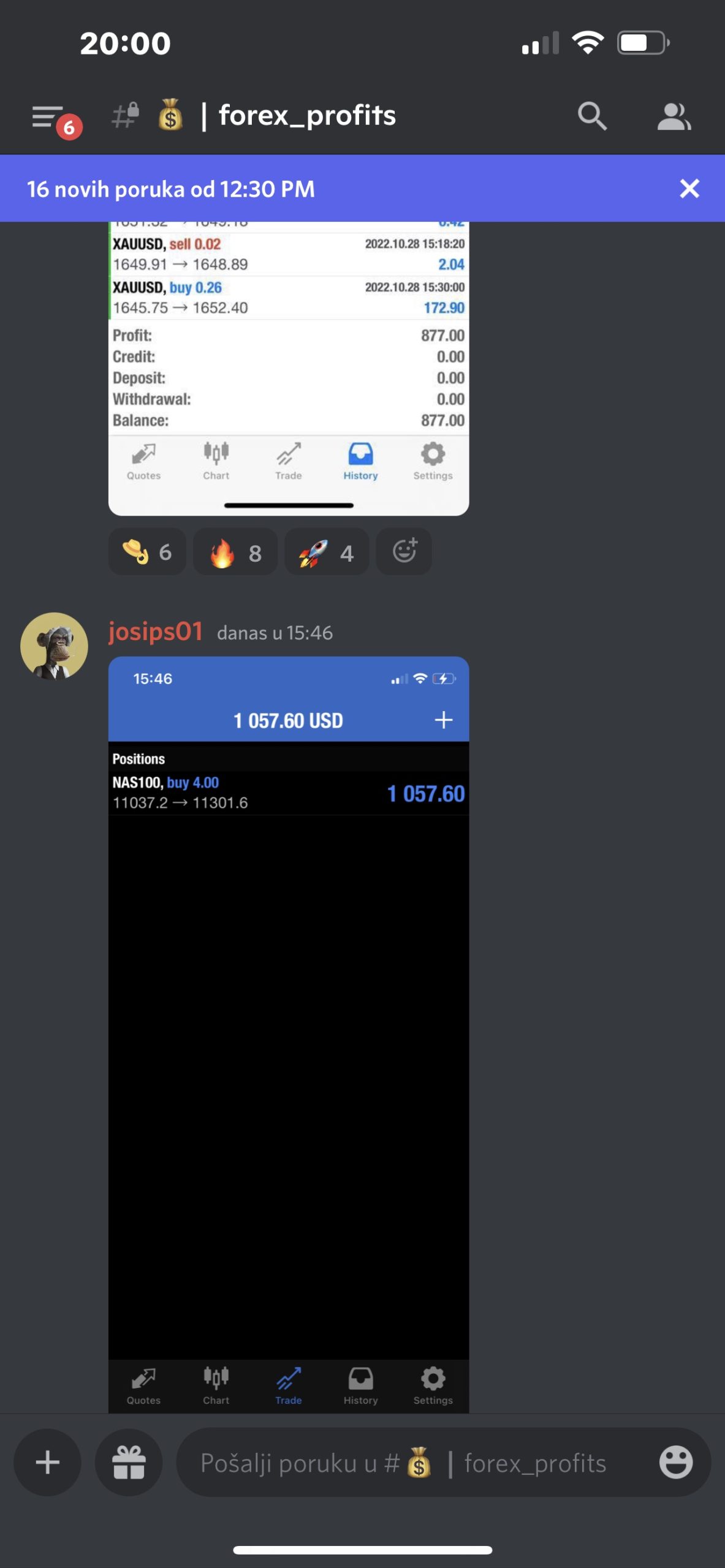
Task: Toggle the cowboy hat reaction
Action: 147,552
